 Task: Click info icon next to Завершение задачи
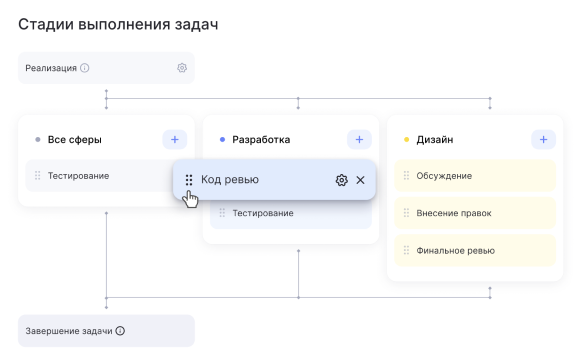point(120,331)
